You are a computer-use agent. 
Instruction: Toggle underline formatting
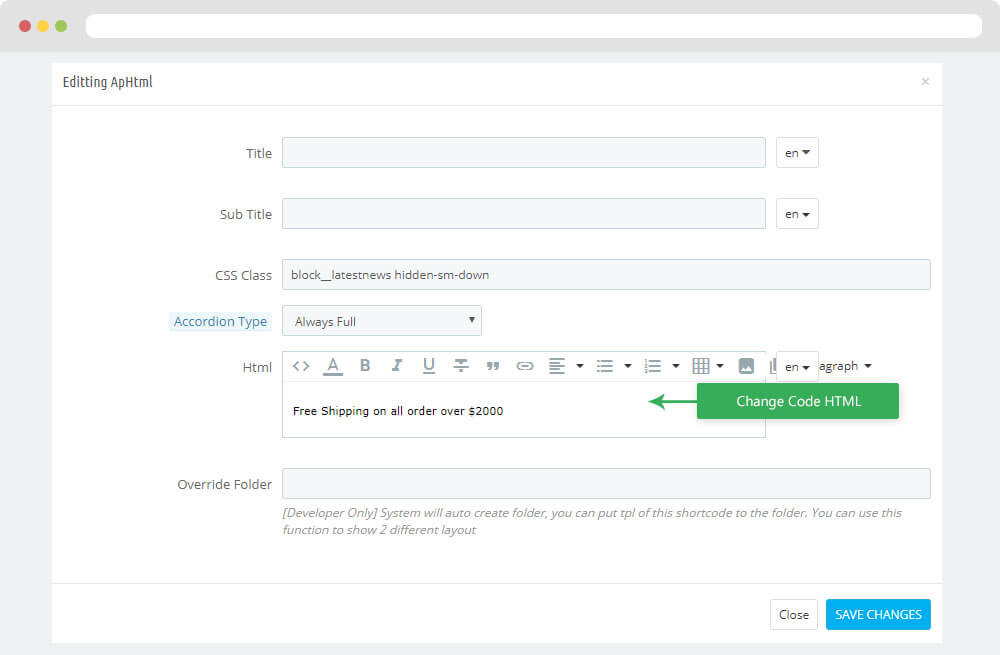pos(429,365)
